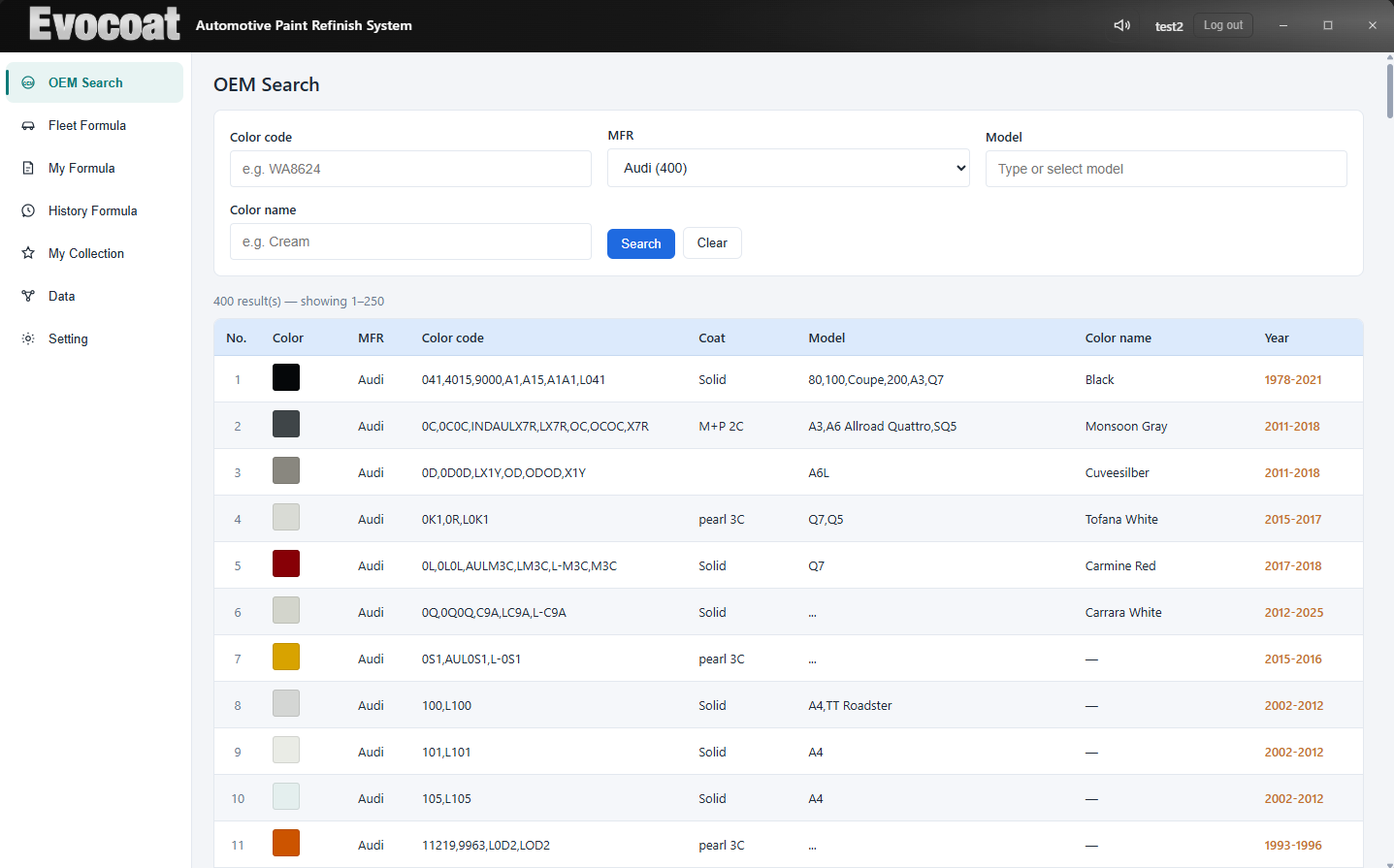The image size is (1394, 868).
Task: Click the Data nodes icon
Action: click(x=28, y=296)
